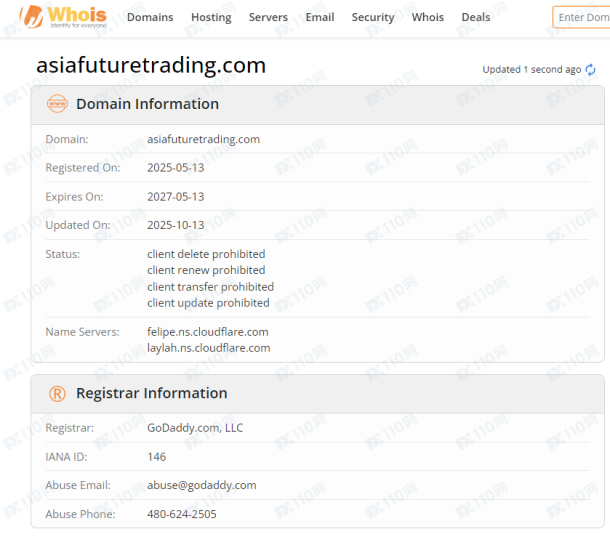Select name server laylah.ns.cloudflare.com

(209, 348)
